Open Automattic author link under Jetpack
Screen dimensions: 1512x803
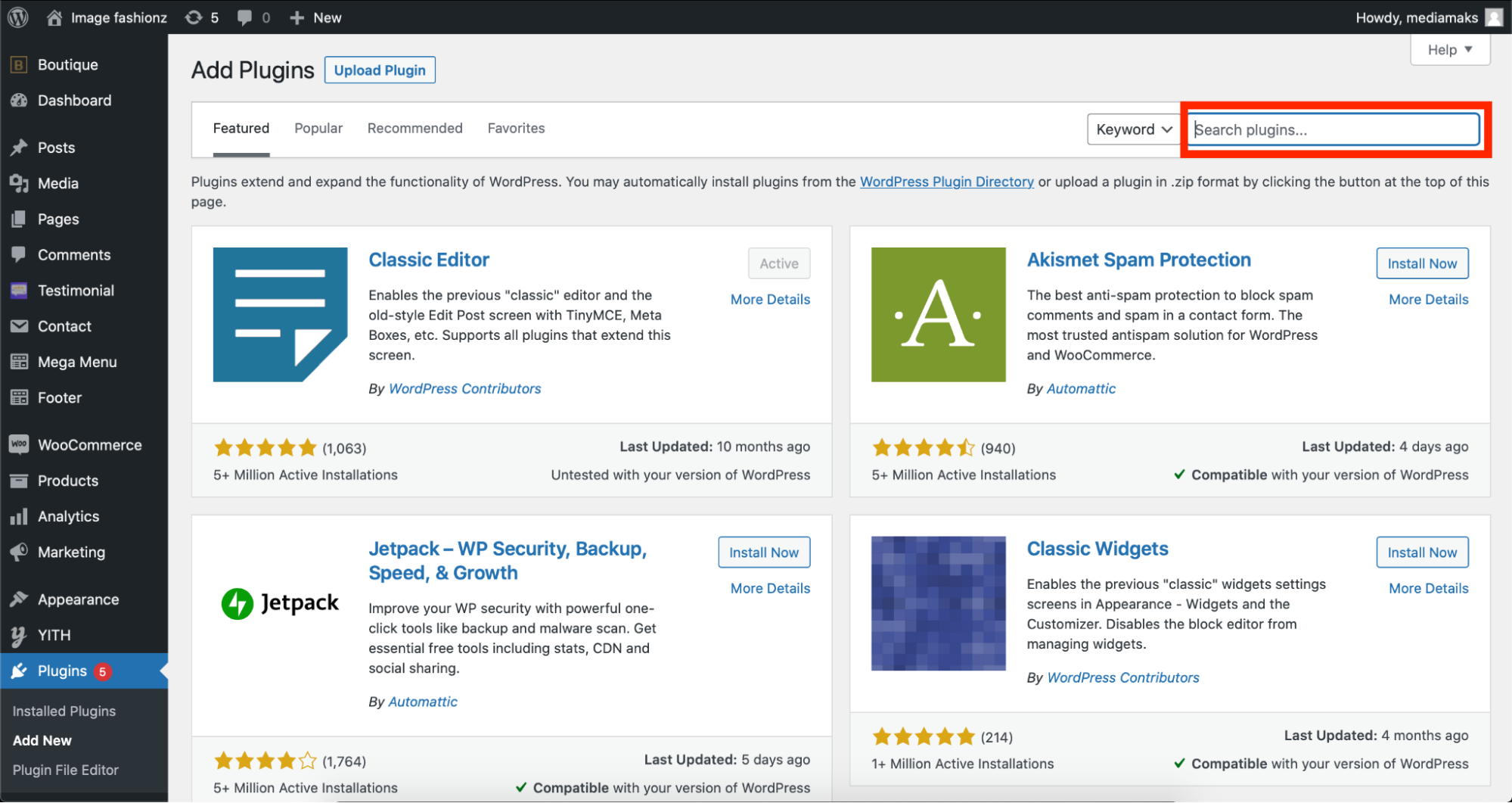click(423, 702)
